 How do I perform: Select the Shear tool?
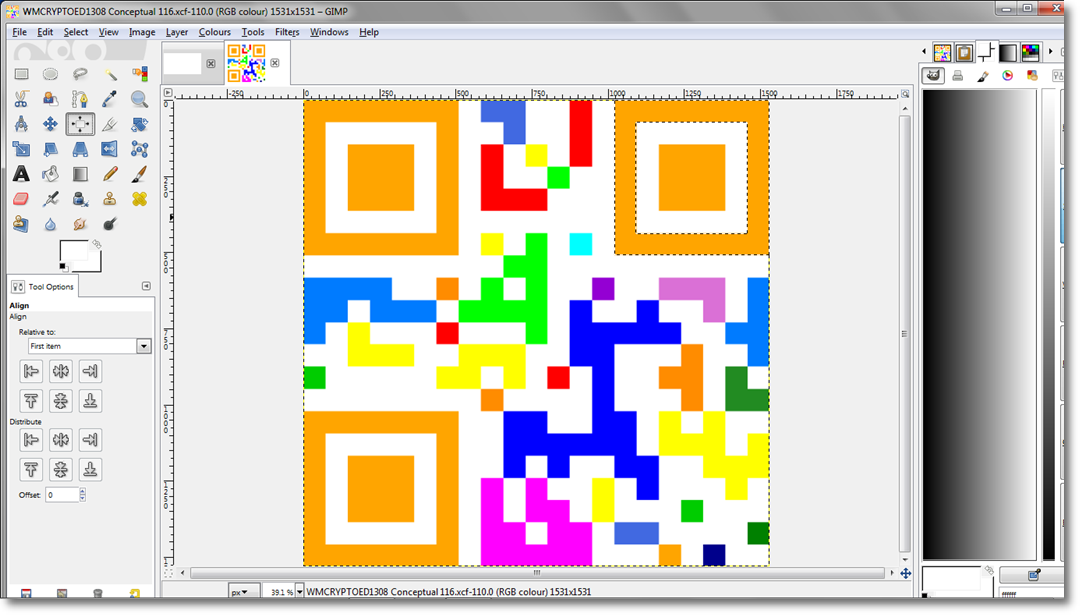coord(50,149)
